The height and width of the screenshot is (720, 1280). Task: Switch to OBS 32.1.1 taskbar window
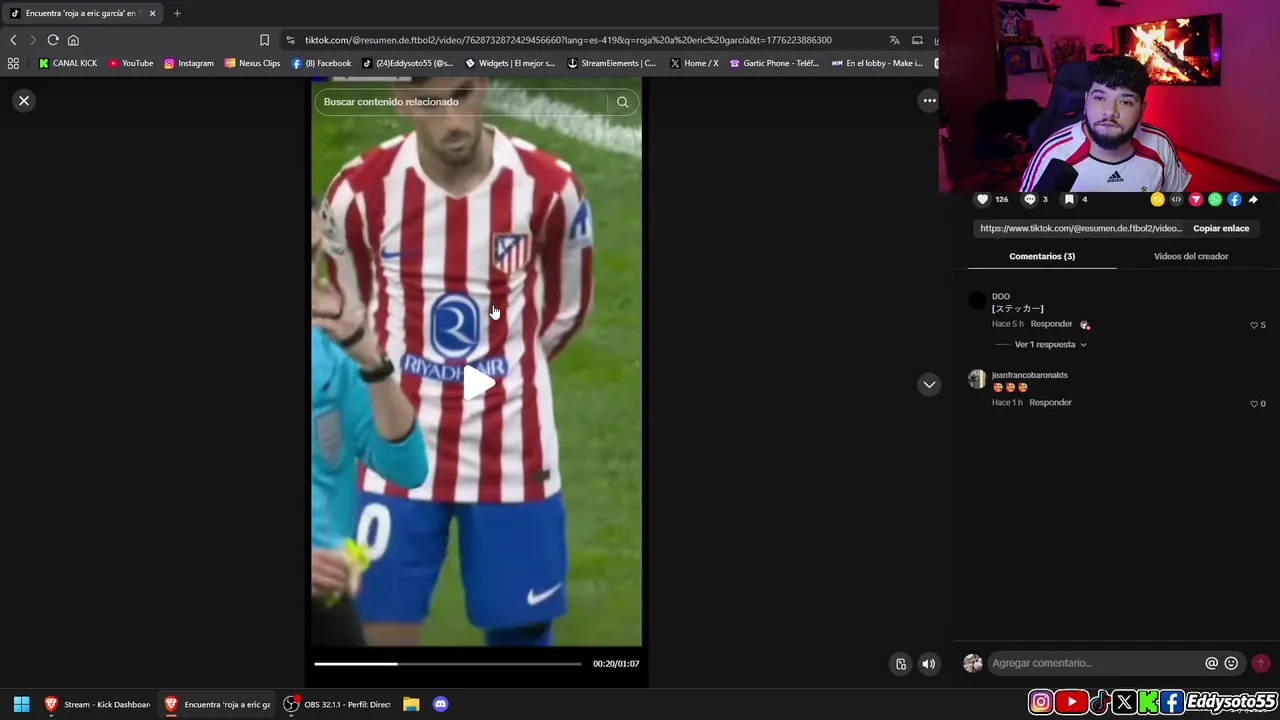point(337,704)
